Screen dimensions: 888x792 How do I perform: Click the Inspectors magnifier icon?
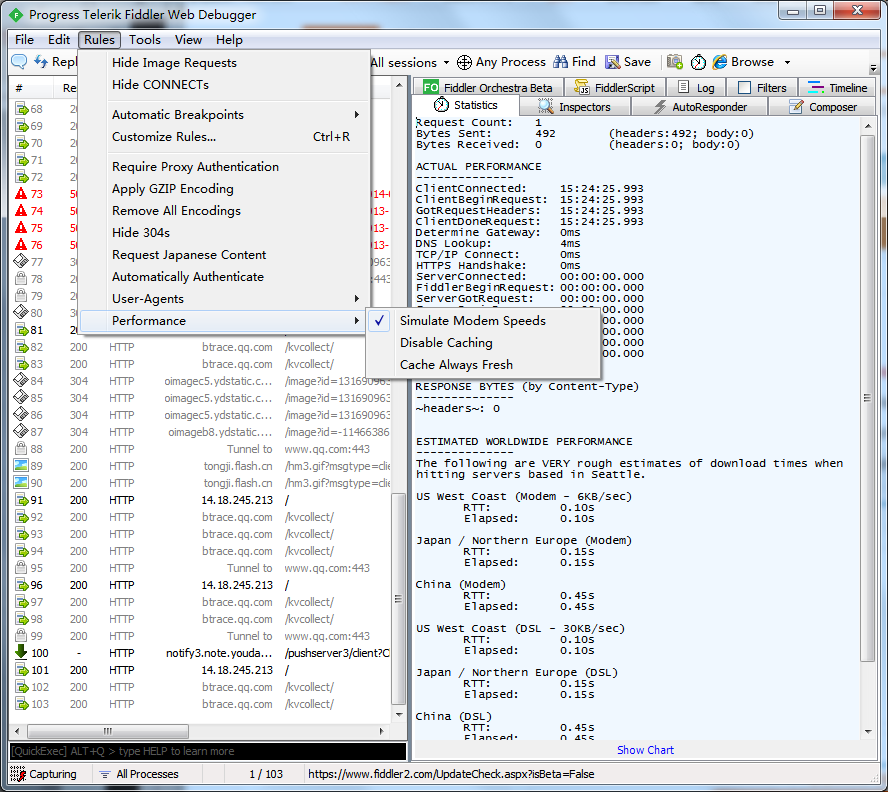(x=545, y=107)
